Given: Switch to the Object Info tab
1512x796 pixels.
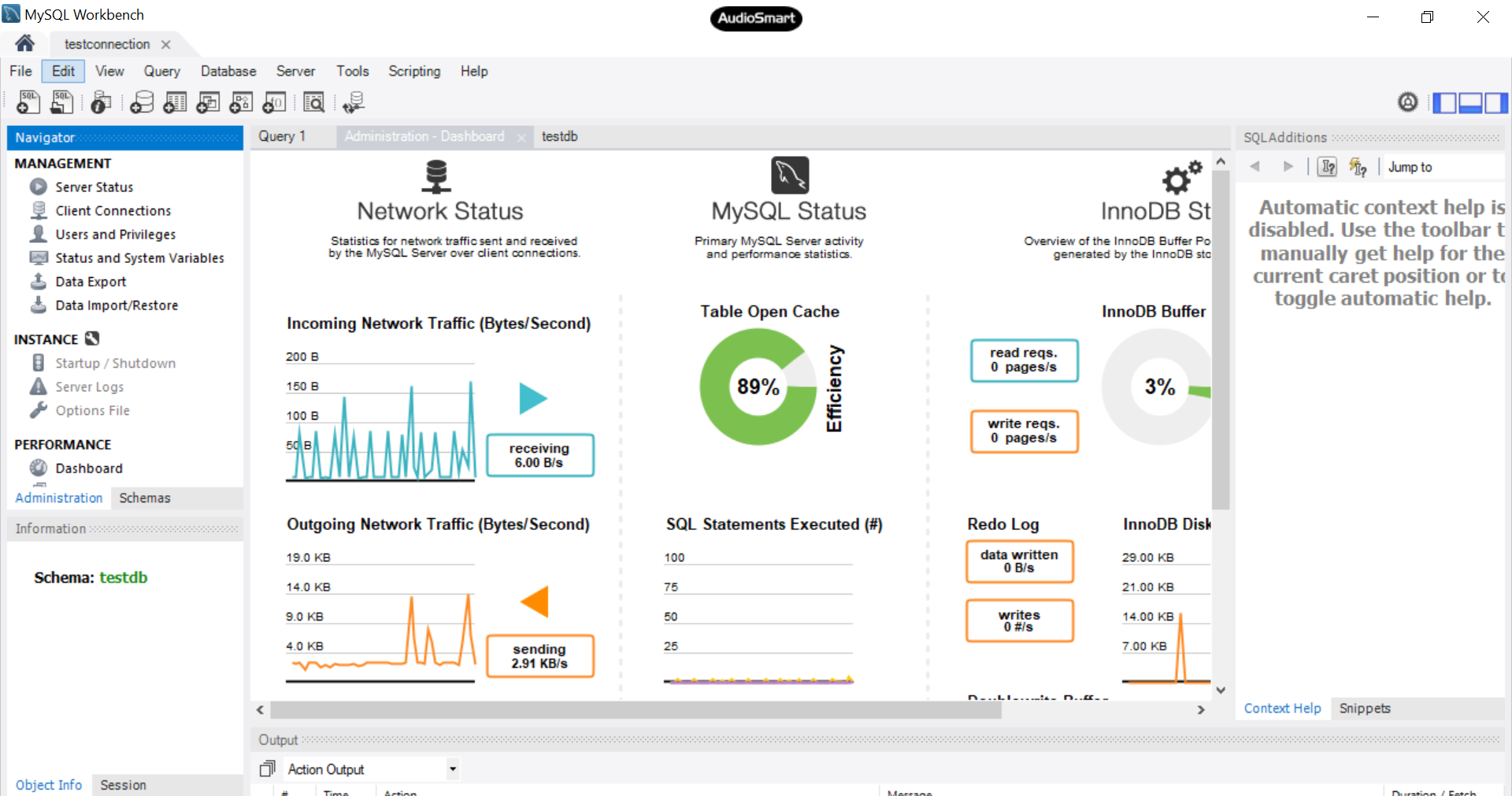Looking at the screenshot, I should click(x=49, y=785).
